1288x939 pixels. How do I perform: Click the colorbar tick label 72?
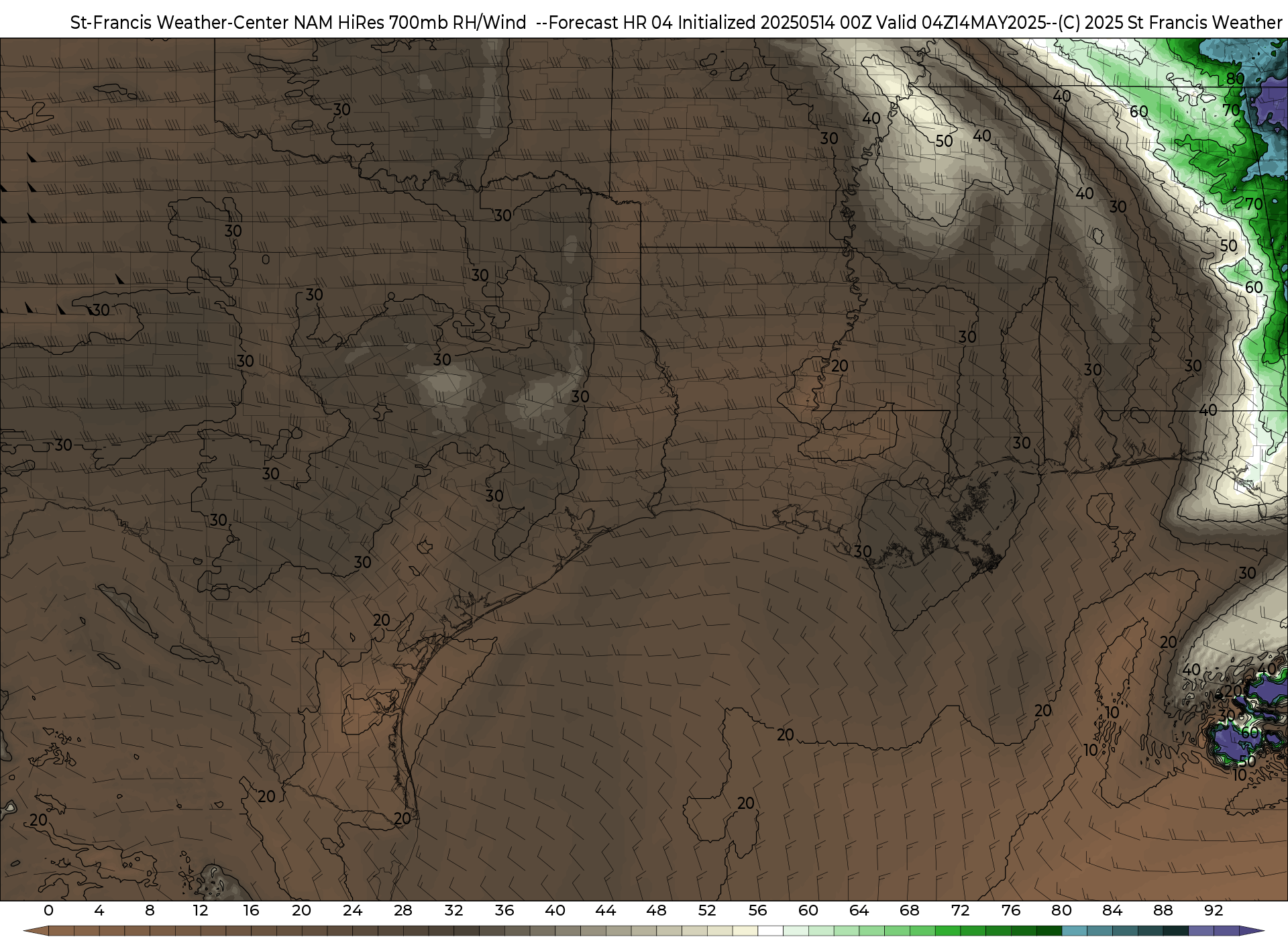(960, 910)
